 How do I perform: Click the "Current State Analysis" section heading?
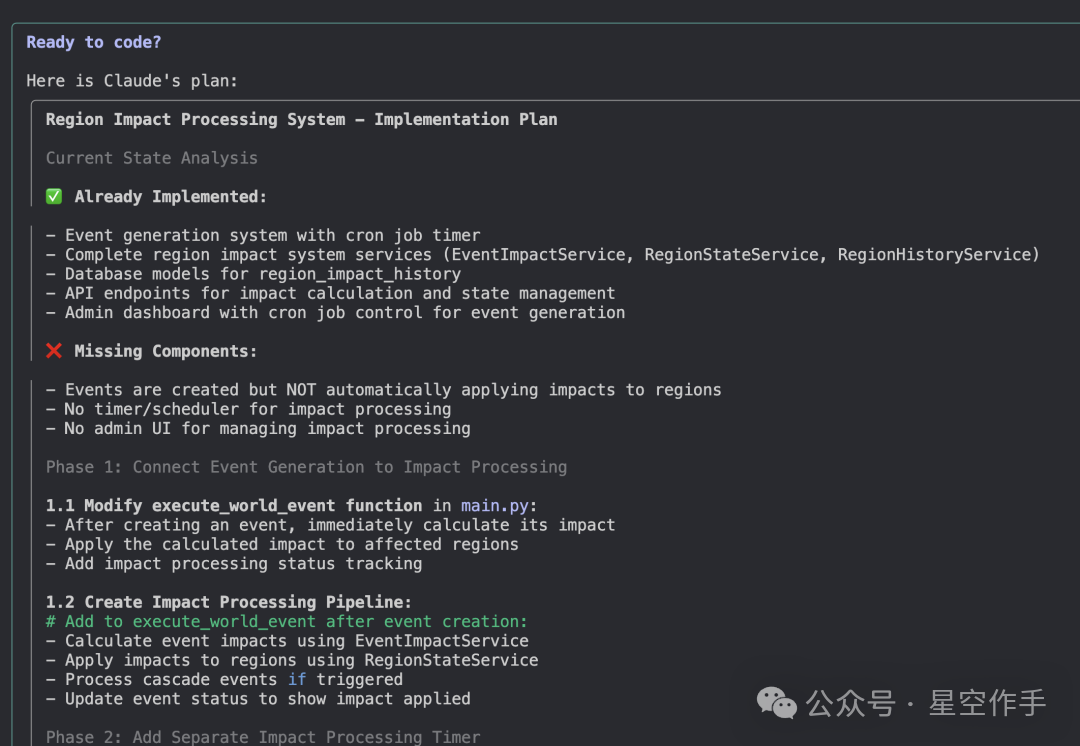click(151, 158)
